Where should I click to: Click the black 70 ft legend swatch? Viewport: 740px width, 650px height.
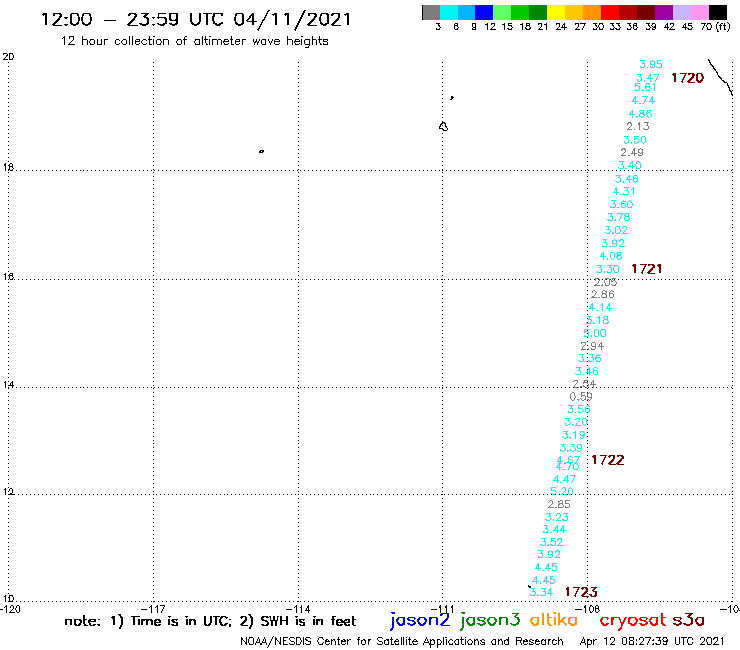click(x=718, y=12)
